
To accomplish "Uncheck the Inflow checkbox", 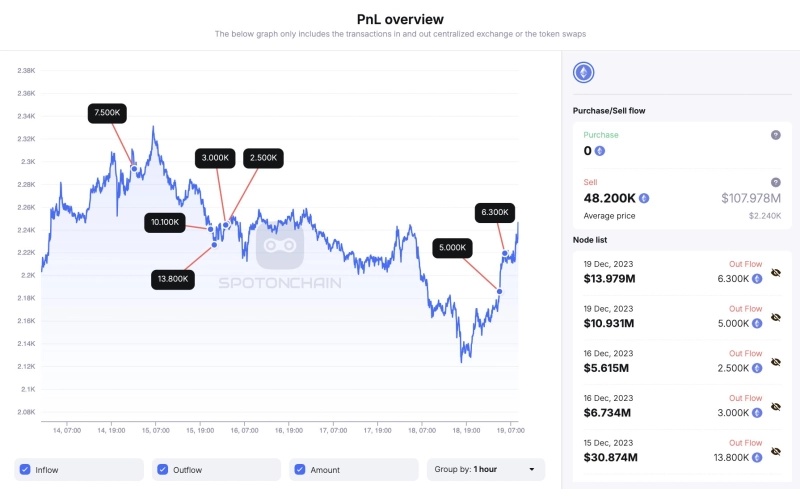I will (x=23, y=469).
